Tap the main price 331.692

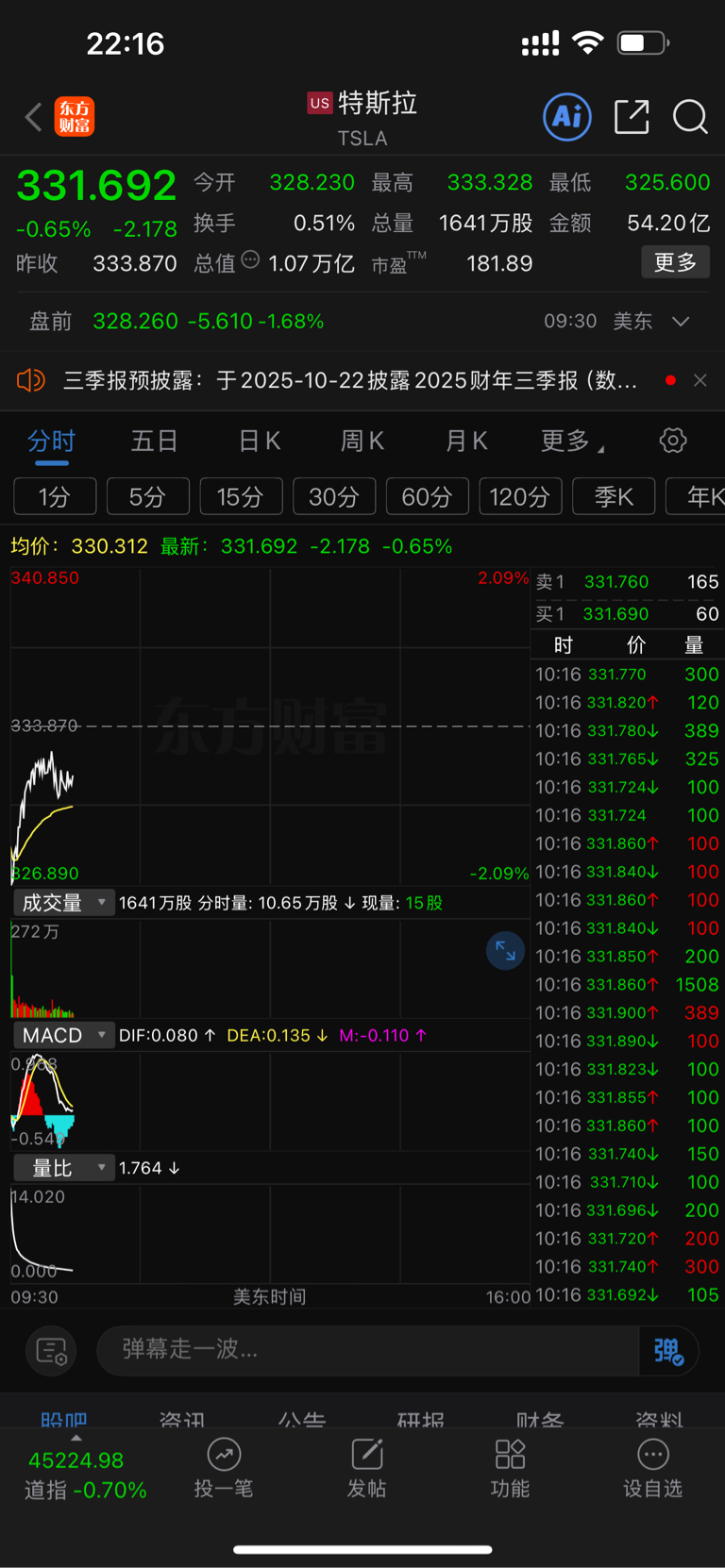pos(96,185)
